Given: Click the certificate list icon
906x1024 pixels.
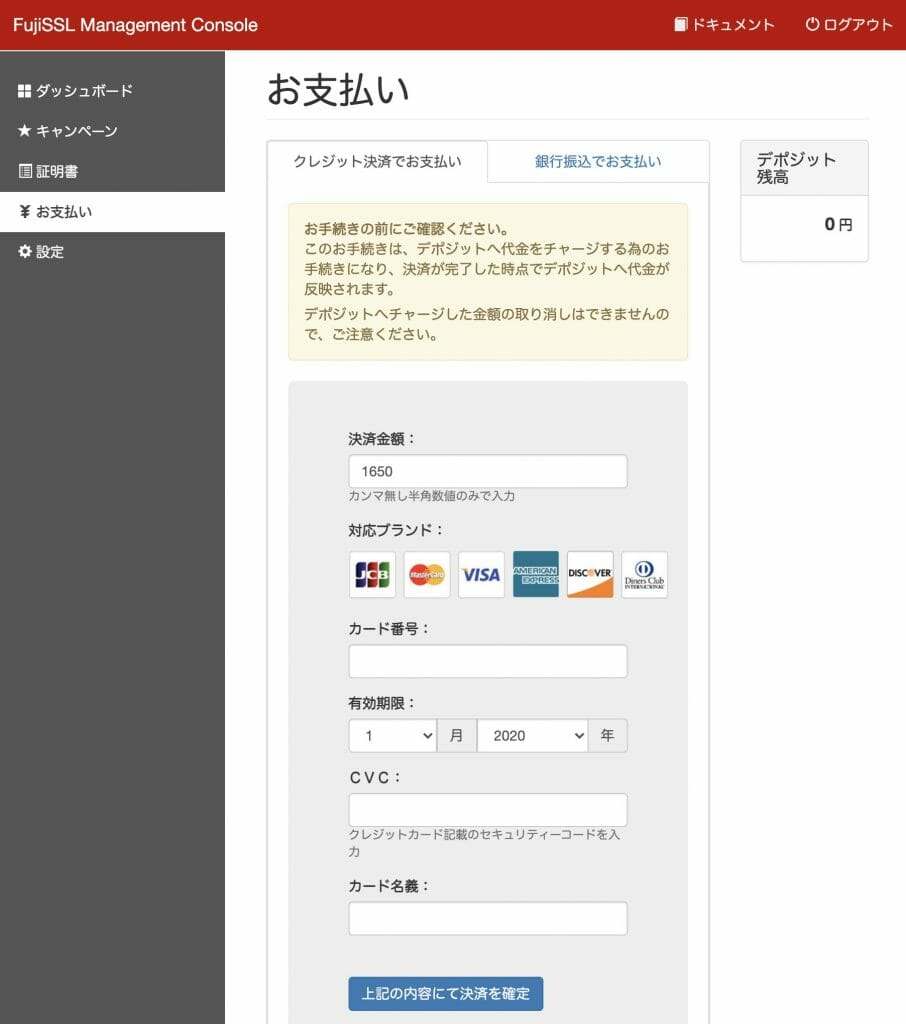Looking at the screenshot, I should click(25, 171).
